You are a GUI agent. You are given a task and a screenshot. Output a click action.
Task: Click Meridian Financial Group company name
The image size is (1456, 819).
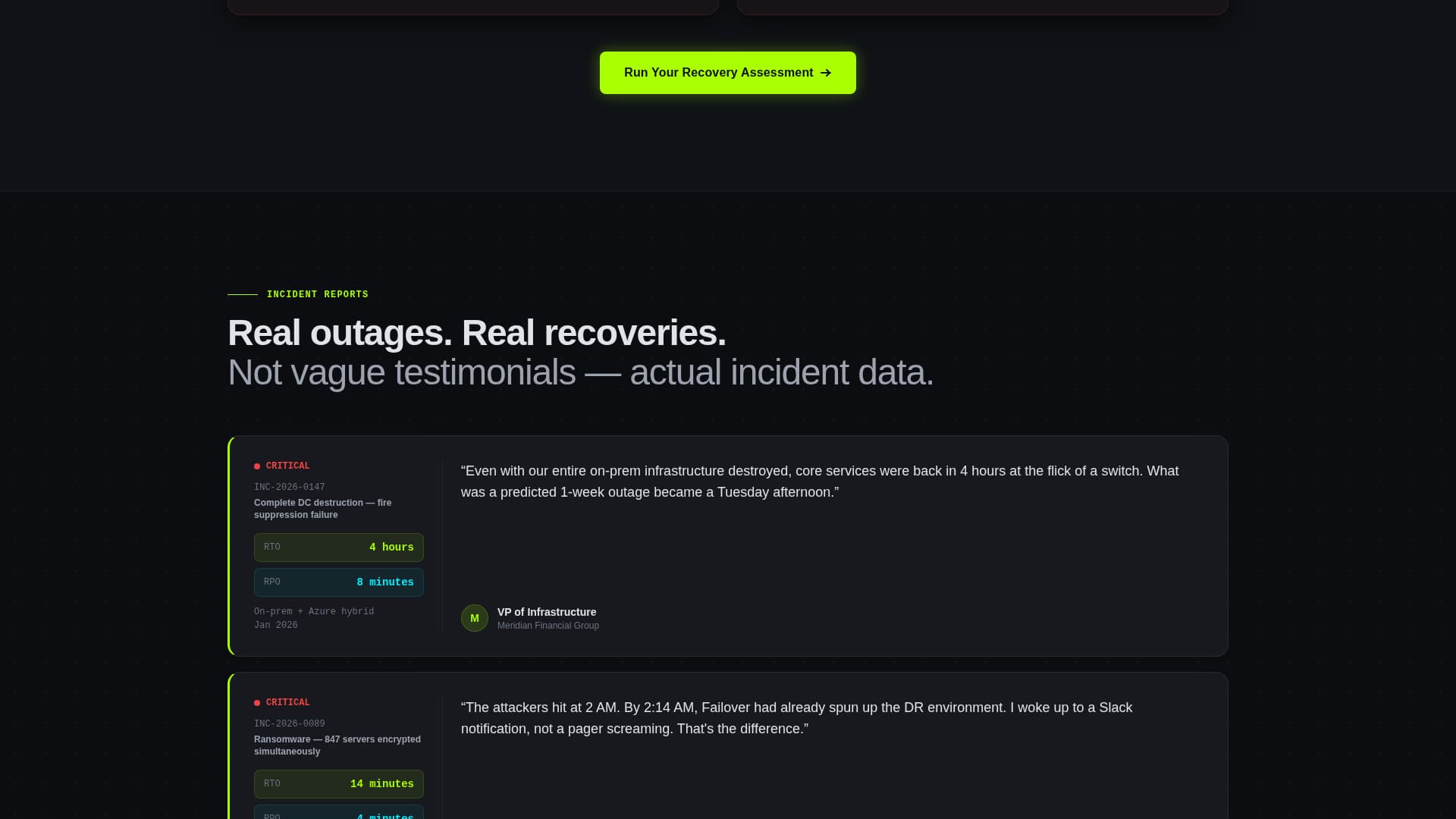pyautogui.click(x=548, y=625)
